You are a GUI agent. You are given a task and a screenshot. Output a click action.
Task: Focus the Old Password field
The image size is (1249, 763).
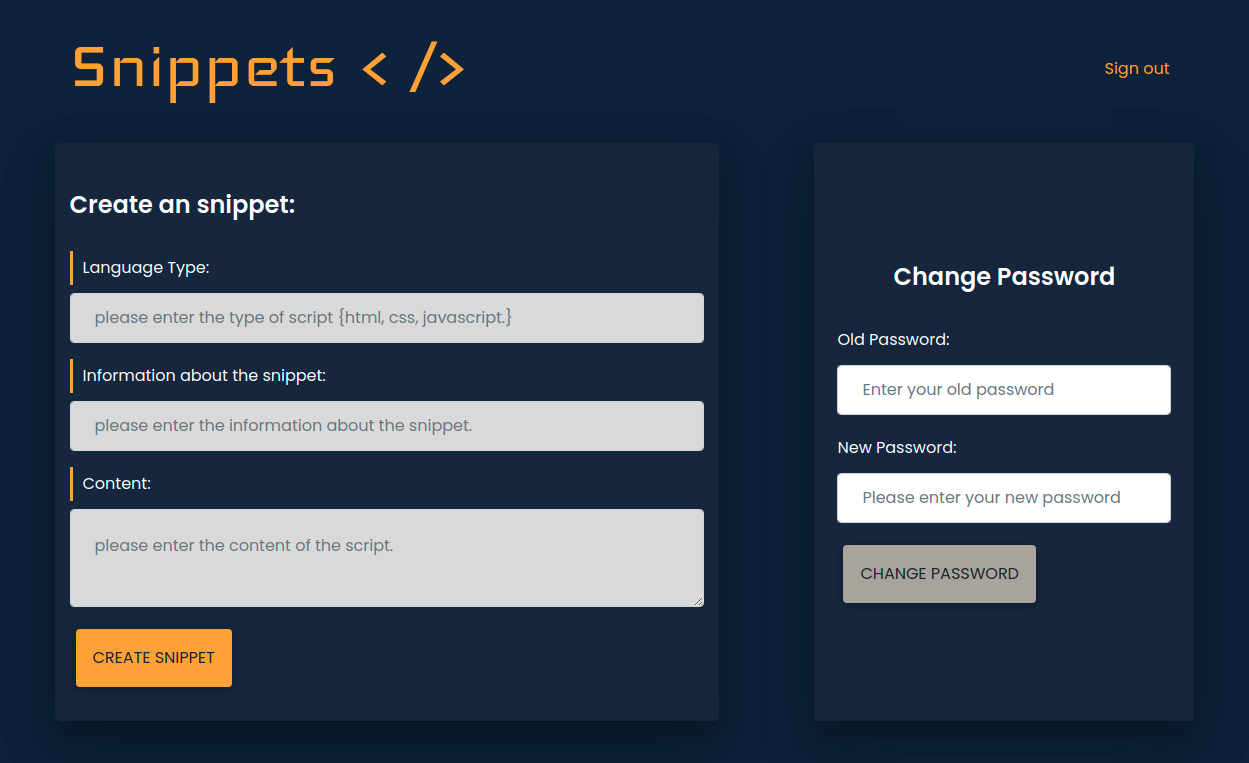1004,390
